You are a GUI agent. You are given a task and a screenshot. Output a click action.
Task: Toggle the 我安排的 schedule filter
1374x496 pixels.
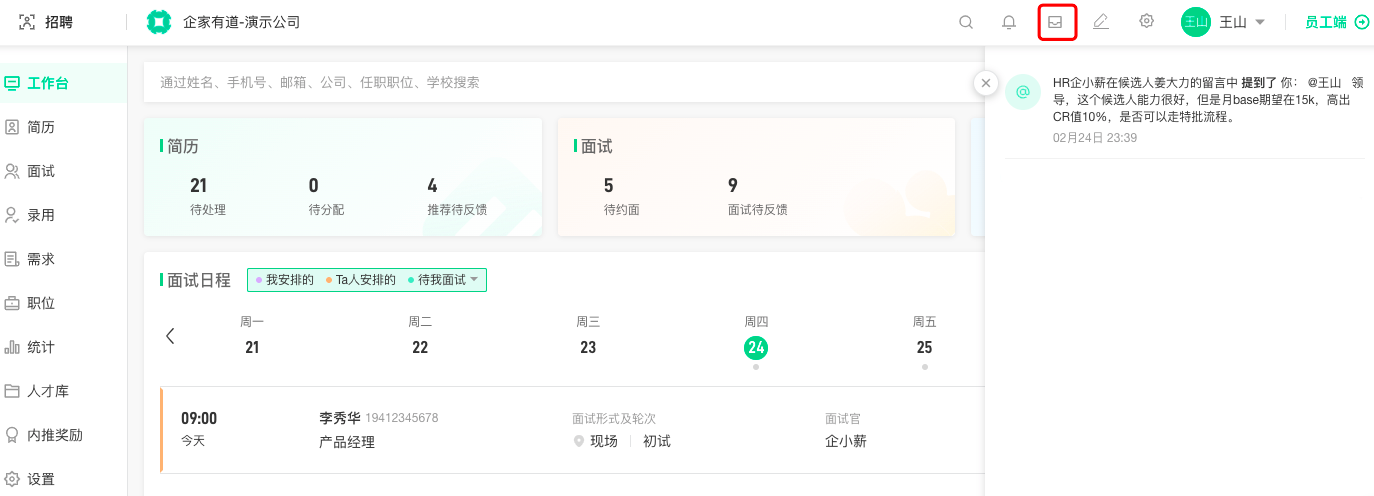(285, 280)
